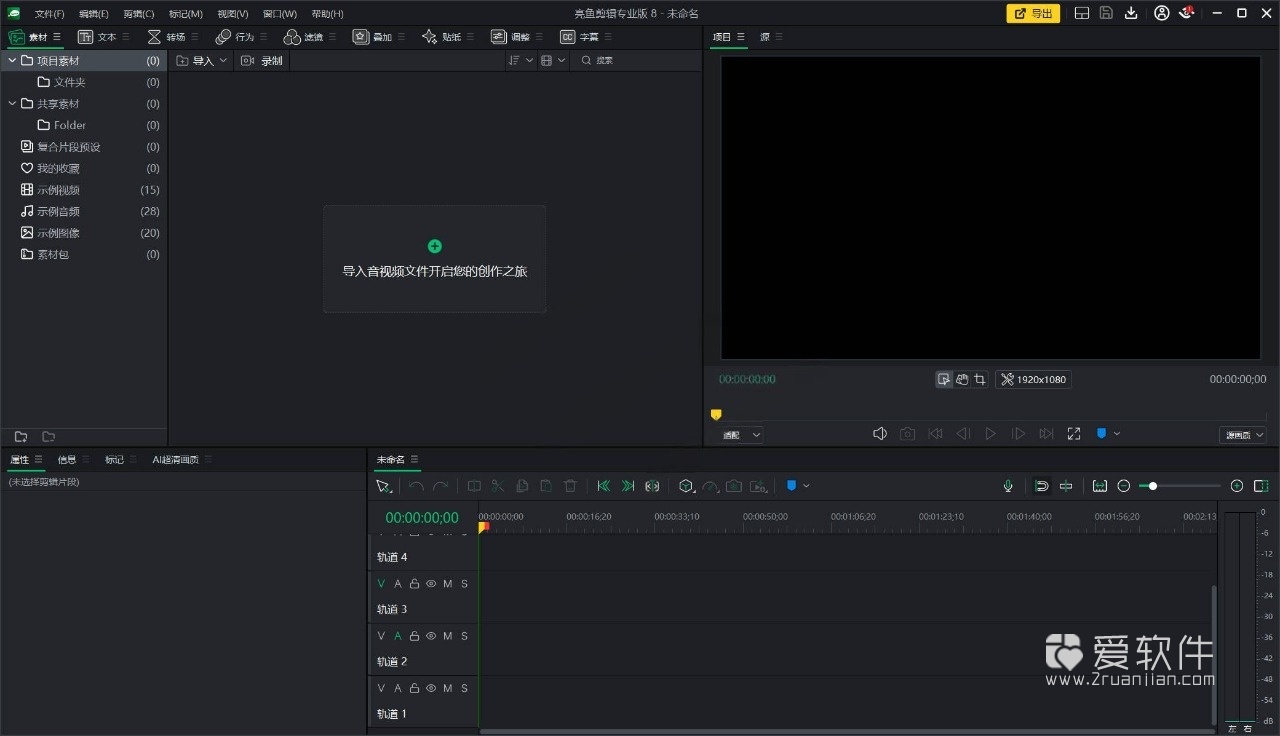Click the mute speaker icon under the preview
This screenshot has width=1280, height=736.
[x=879, y=433]
